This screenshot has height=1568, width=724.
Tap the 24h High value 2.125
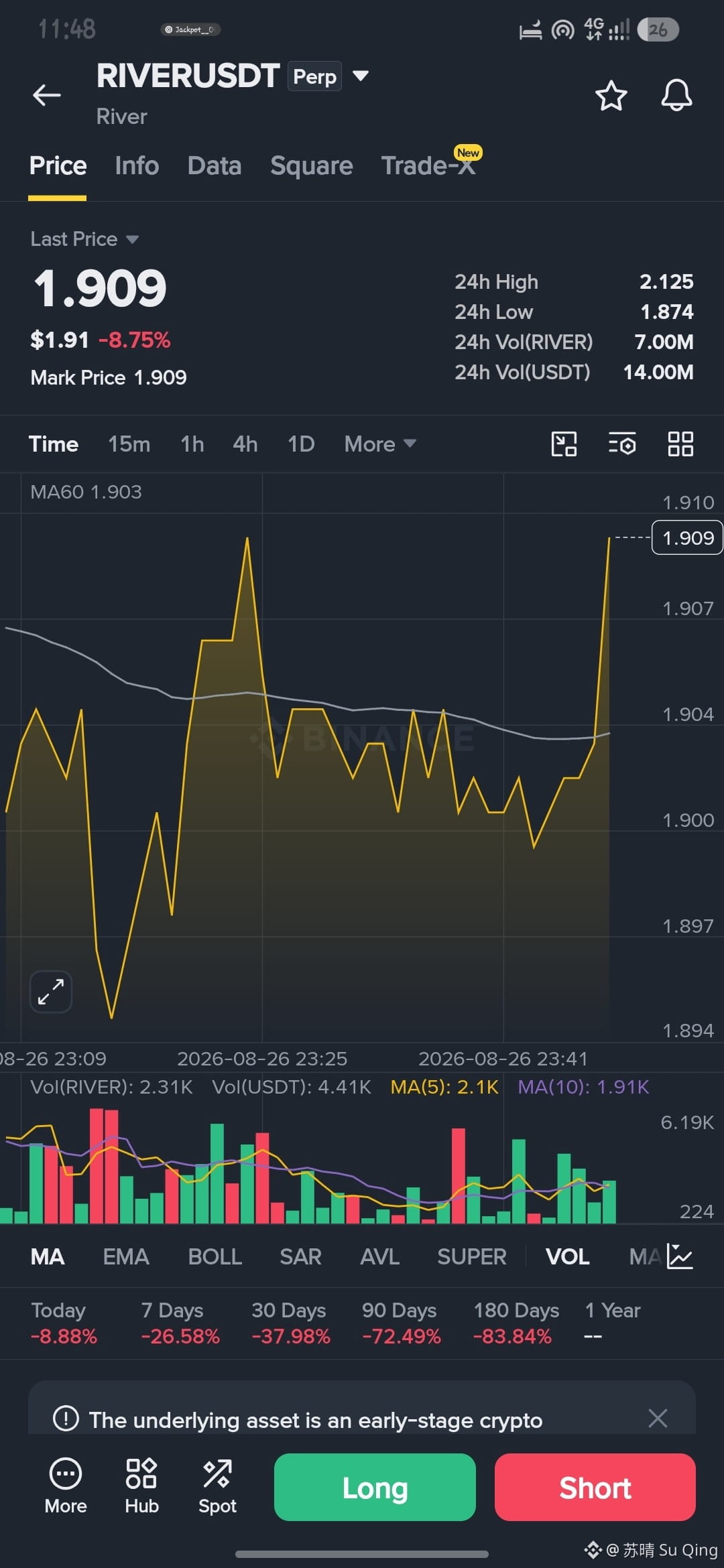pyautogui.click(x=666, y=281)
